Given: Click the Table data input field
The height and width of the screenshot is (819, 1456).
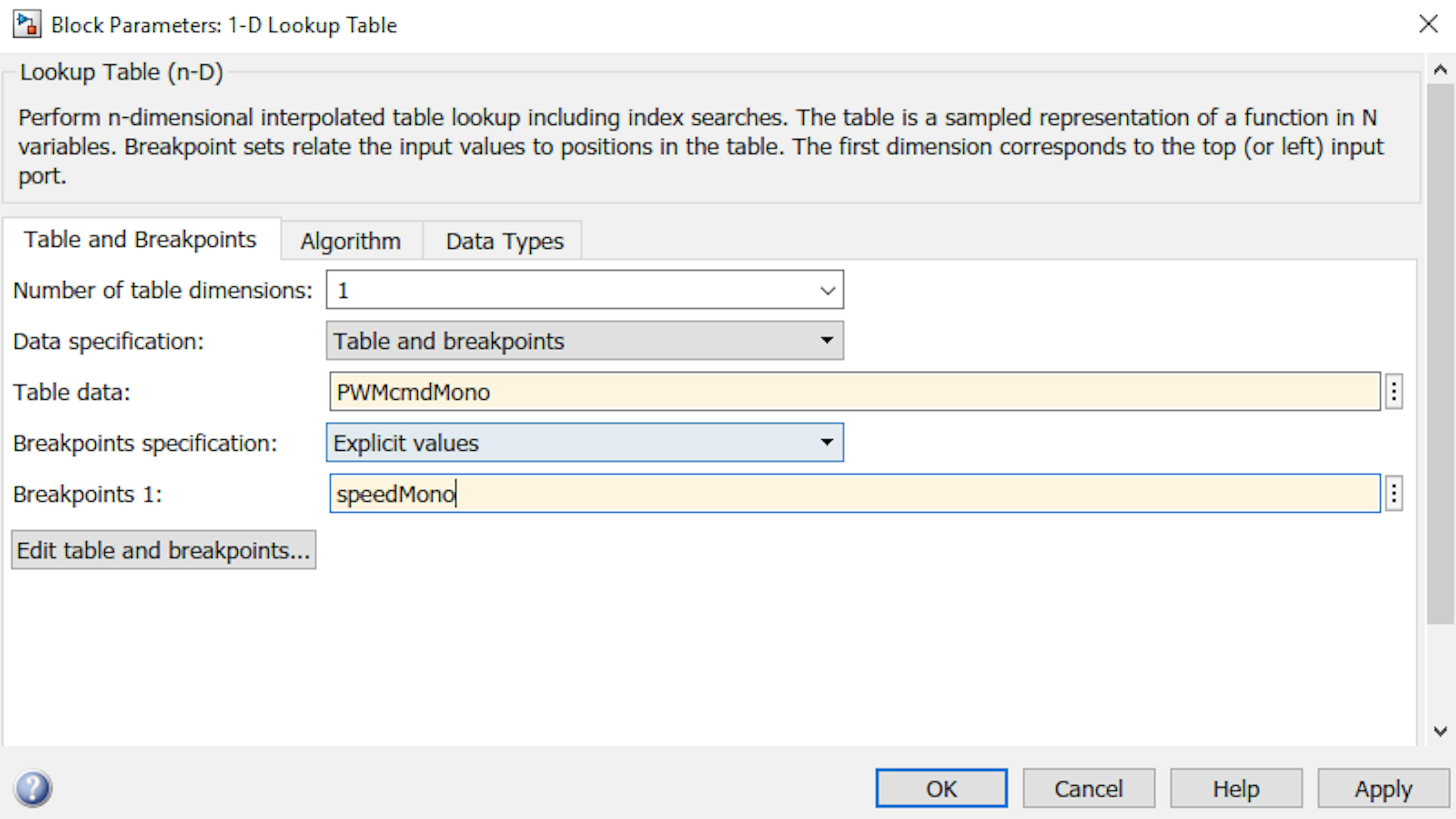Looking at the screenshot, I should [855, 392].
